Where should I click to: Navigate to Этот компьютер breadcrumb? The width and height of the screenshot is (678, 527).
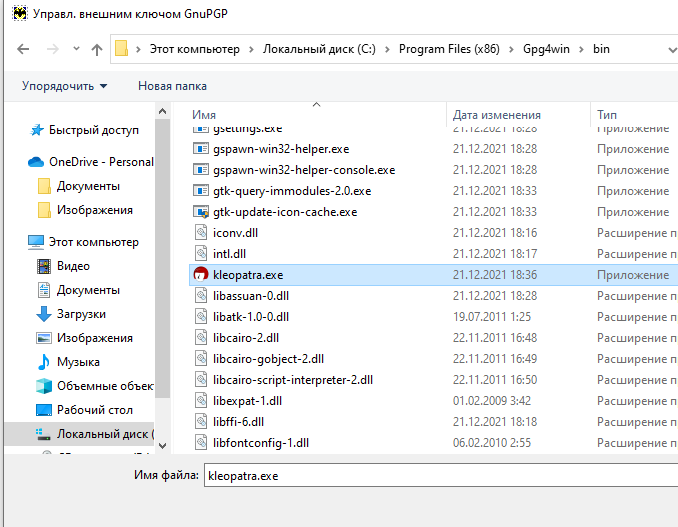point(195,49)
